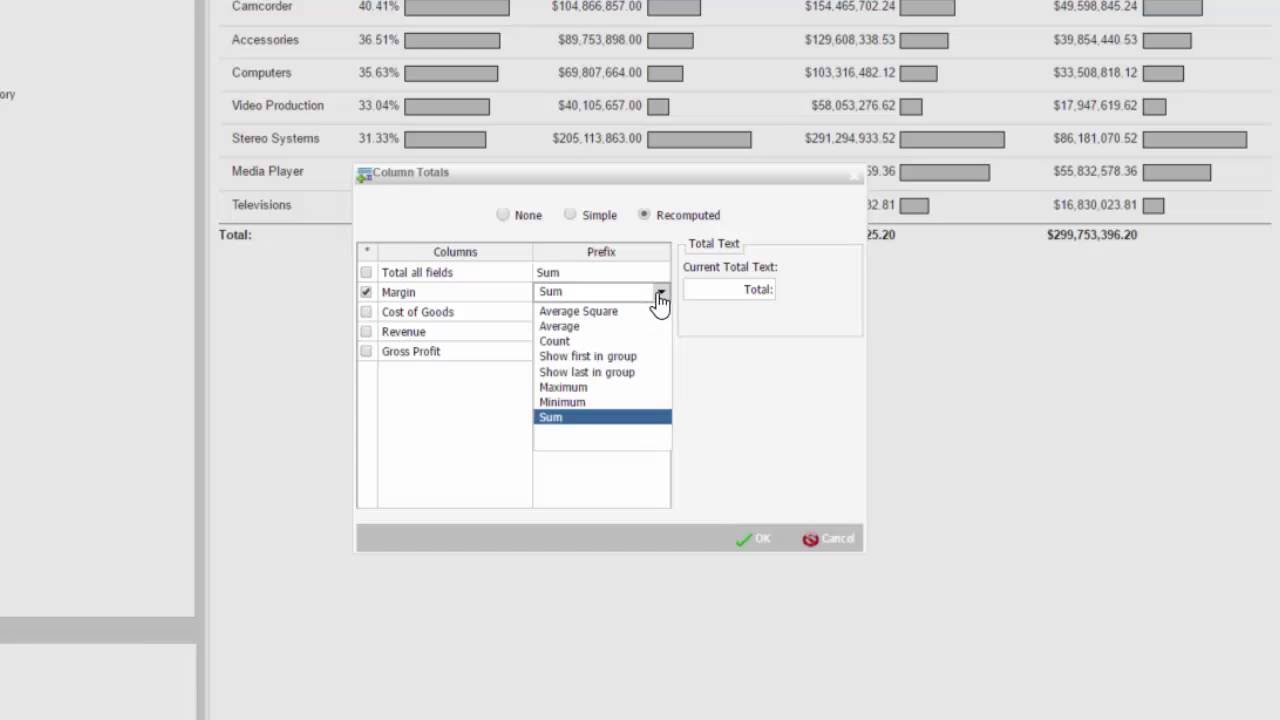The image size is (1280, 720).
Task: Check the Total all fields checkbox
Action: pos(366,272)
